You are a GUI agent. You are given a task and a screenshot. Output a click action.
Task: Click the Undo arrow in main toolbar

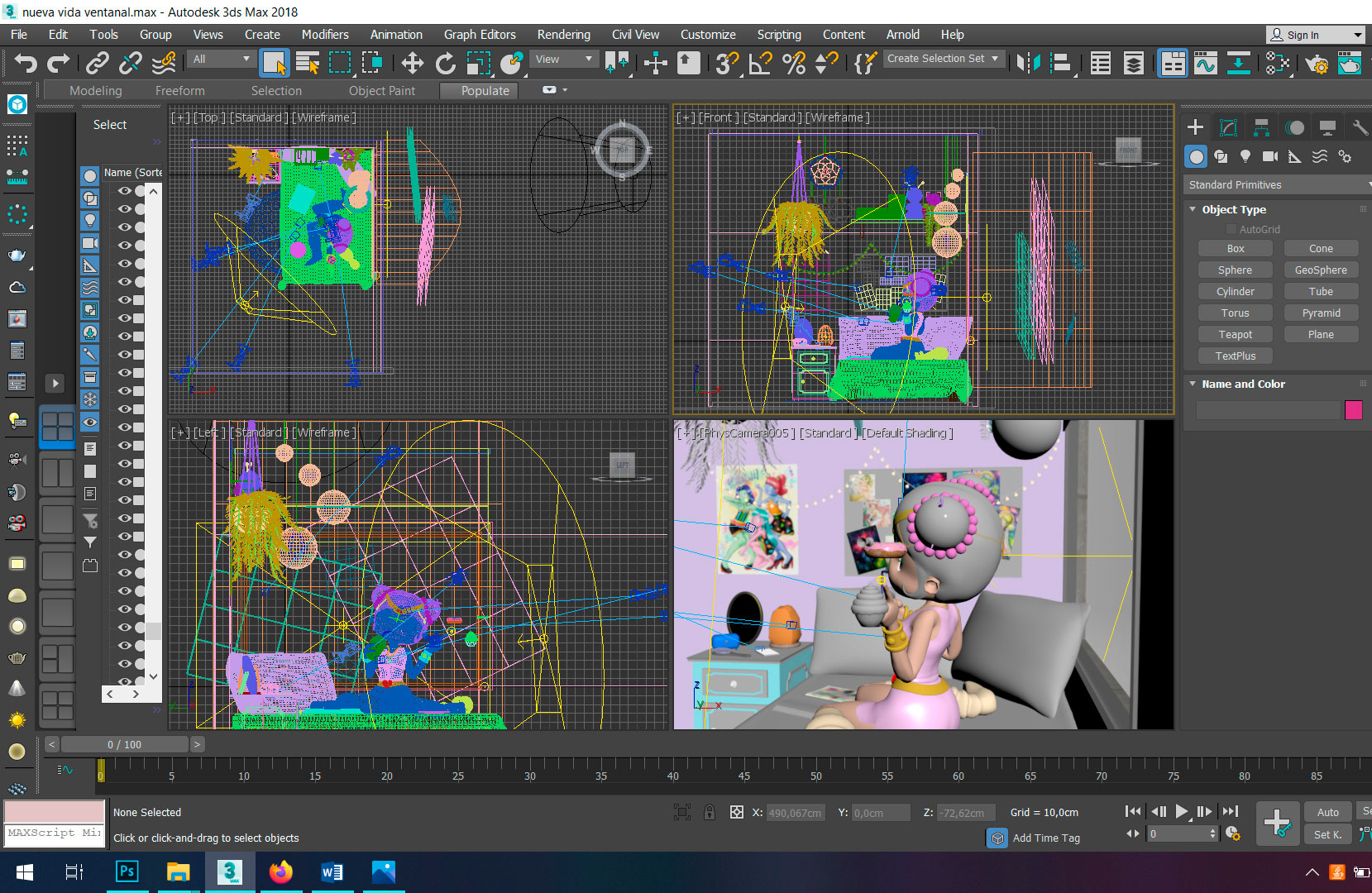[26, 63]
